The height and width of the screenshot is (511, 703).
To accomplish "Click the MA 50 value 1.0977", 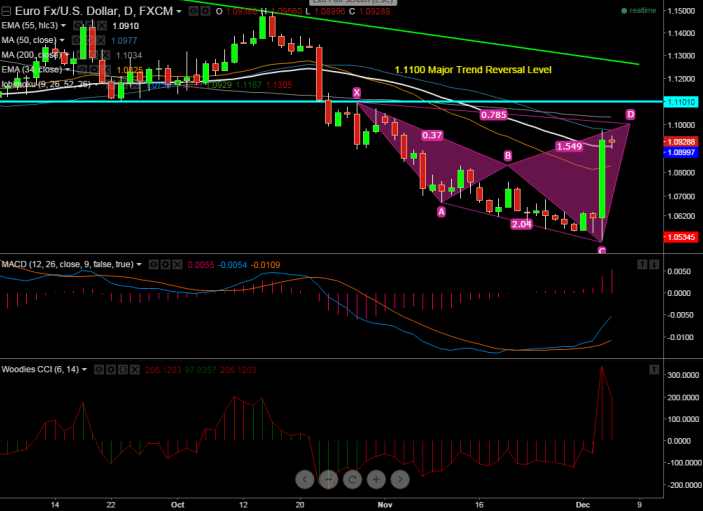I will 124,41.
